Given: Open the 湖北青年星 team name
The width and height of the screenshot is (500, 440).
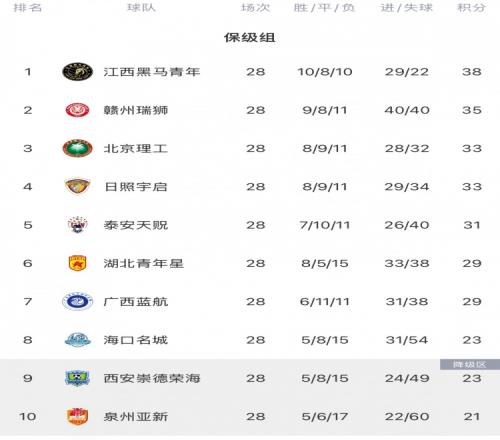Looking at the screenshot, I should click(144, 263).
